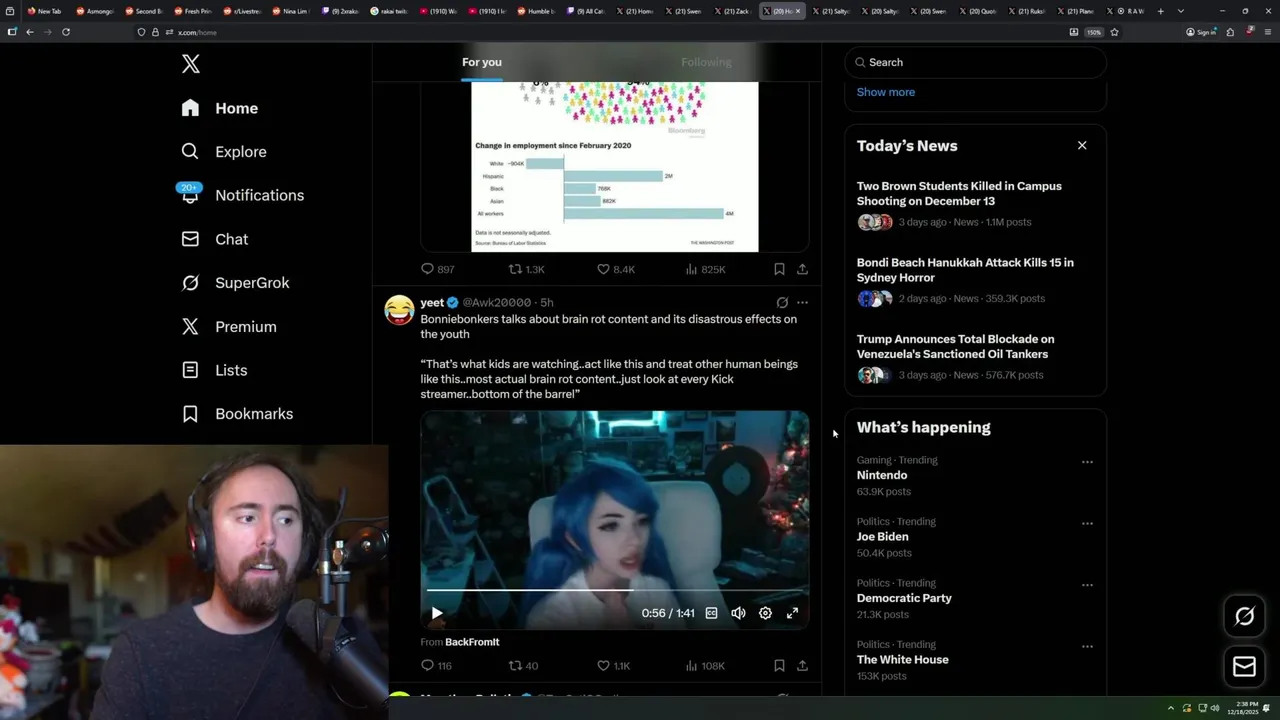Seek using the video progress bar
Image resolution: width=1280 pixels, height=720 pixels.
(x=615, y=591)
